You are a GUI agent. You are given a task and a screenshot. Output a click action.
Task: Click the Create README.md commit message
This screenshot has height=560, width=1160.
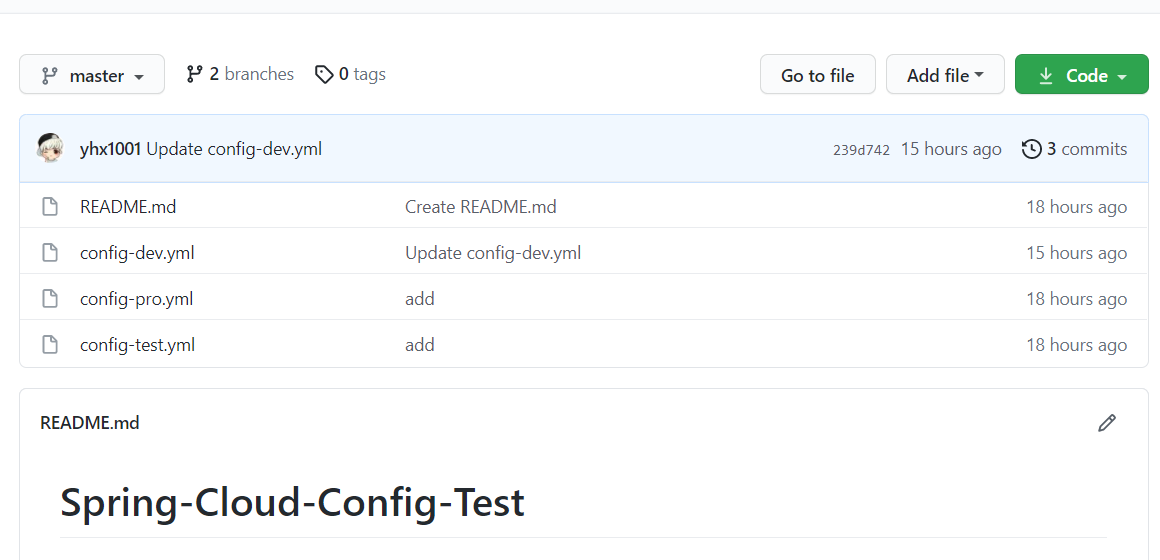tap(480, 207)
